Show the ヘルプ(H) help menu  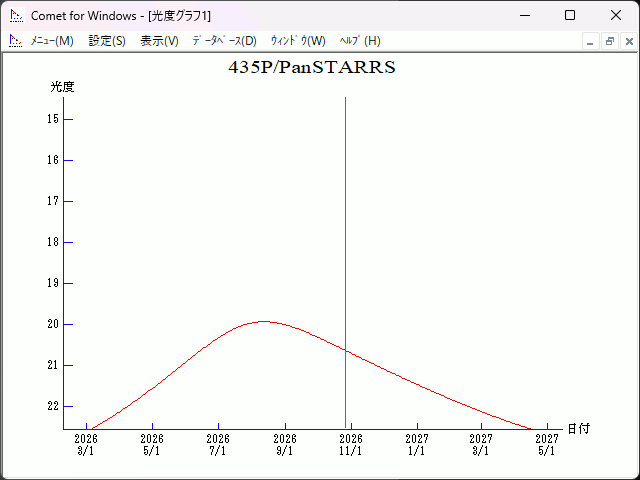(360, 41)
